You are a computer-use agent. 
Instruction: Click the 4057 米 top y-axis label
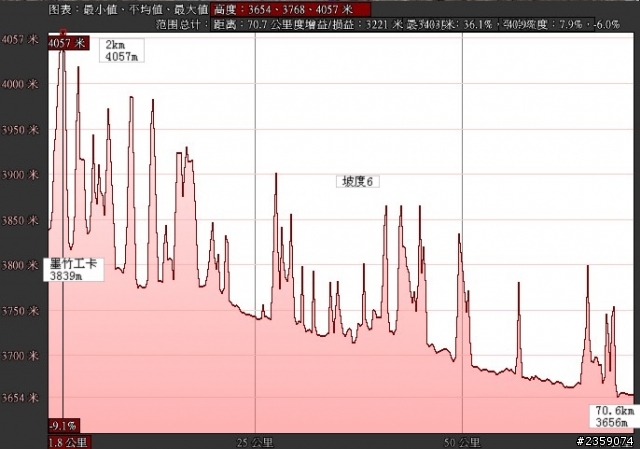(20, 40)
